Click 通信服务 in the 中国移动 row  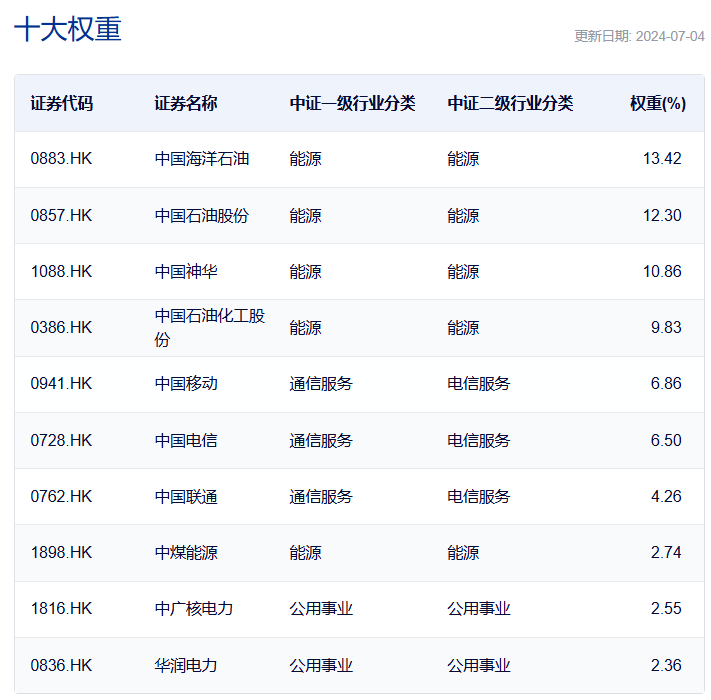[x=321, y=384]
